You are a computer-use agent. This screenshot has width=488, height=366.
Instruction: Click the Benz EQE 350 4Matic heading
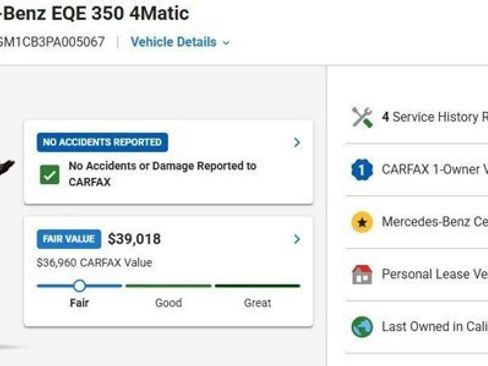(94, 13)
